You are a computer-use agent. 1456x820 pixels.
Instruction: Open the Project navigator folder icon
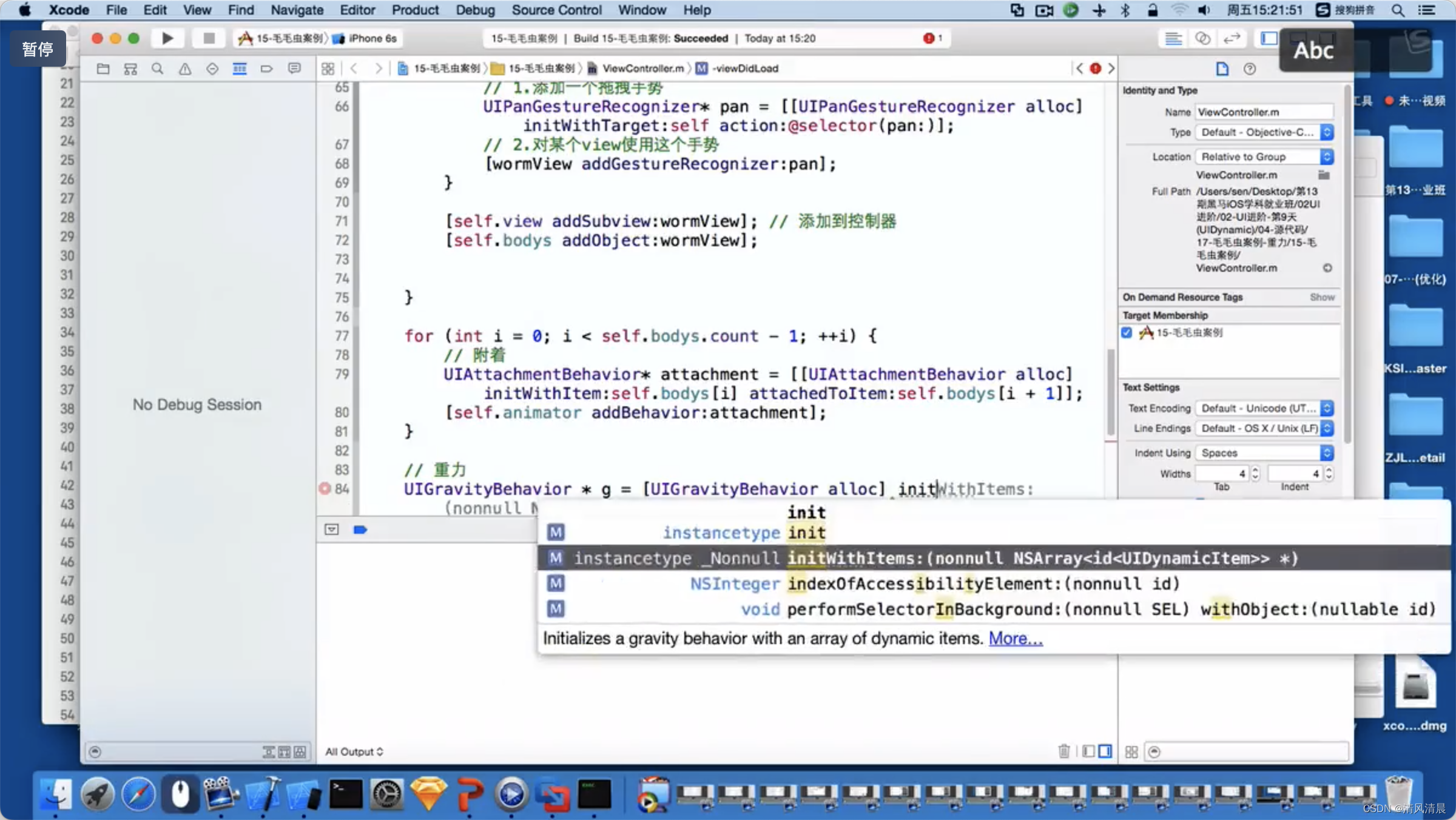(x=103, y=69)
